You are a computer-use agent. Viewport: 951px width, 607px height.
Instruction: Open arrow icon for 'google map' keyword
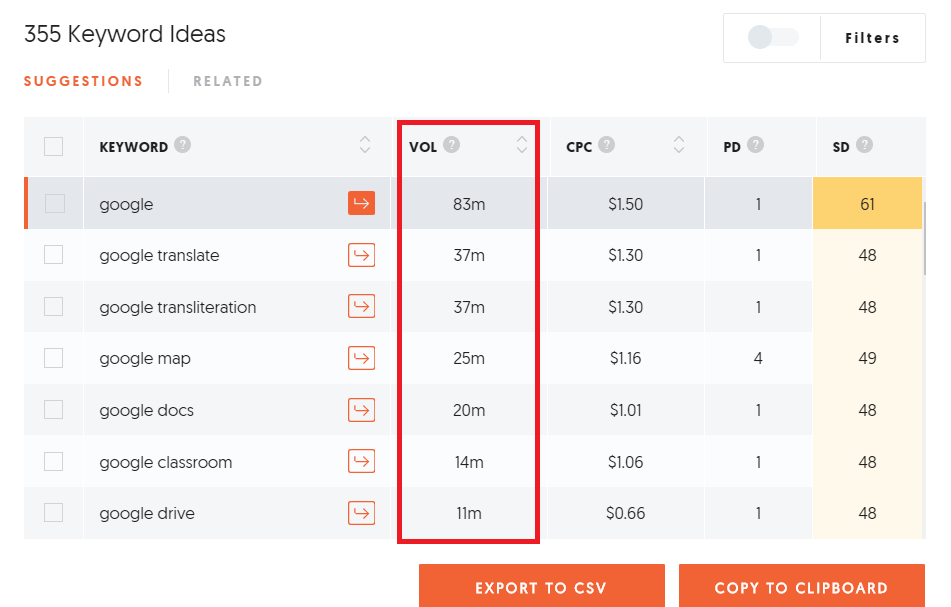click(361, 358)
